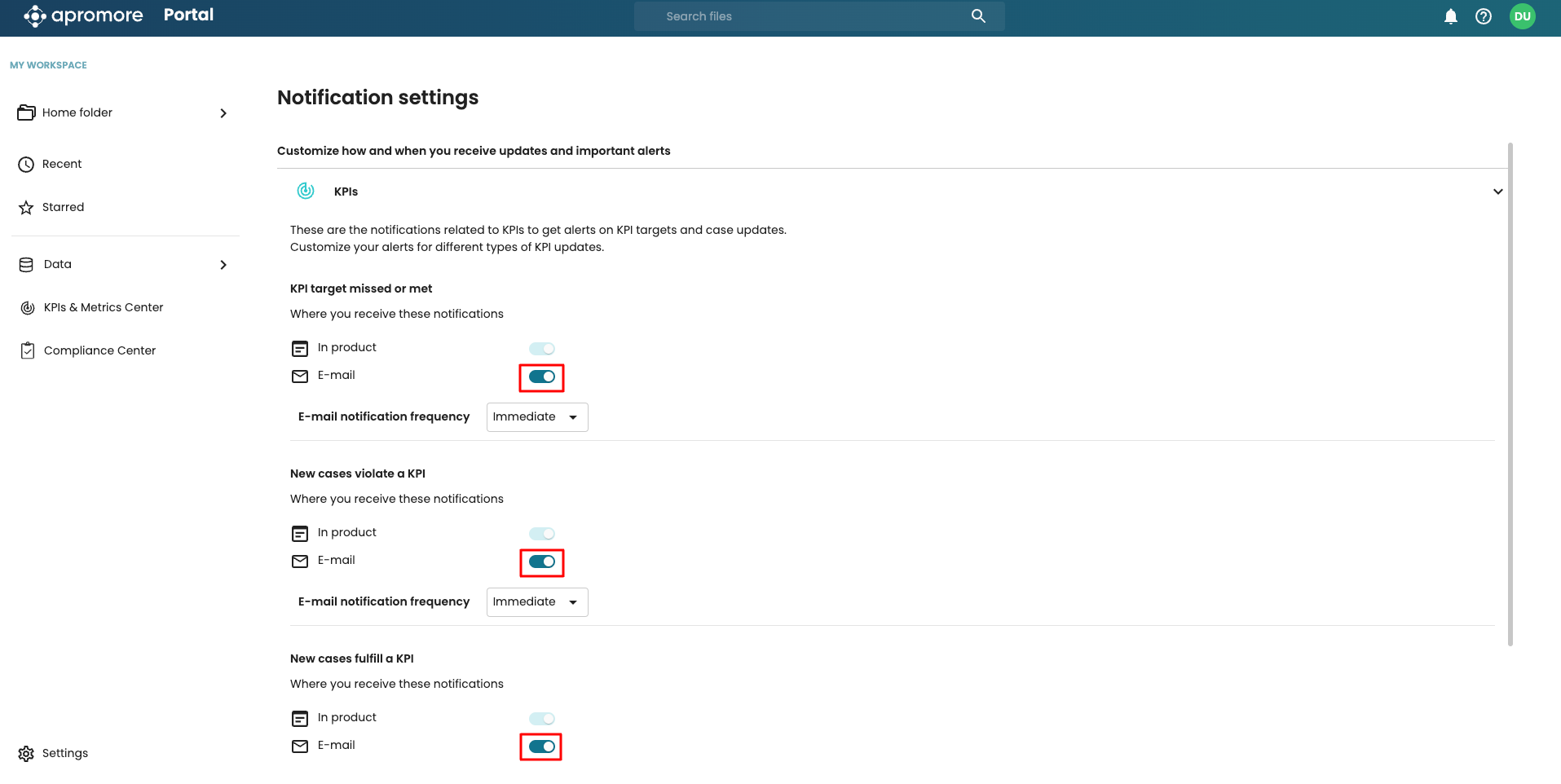Click the Settings gear icon
Screen dimensions: 1561x784
pyautogui.click(x=26, y=753)
